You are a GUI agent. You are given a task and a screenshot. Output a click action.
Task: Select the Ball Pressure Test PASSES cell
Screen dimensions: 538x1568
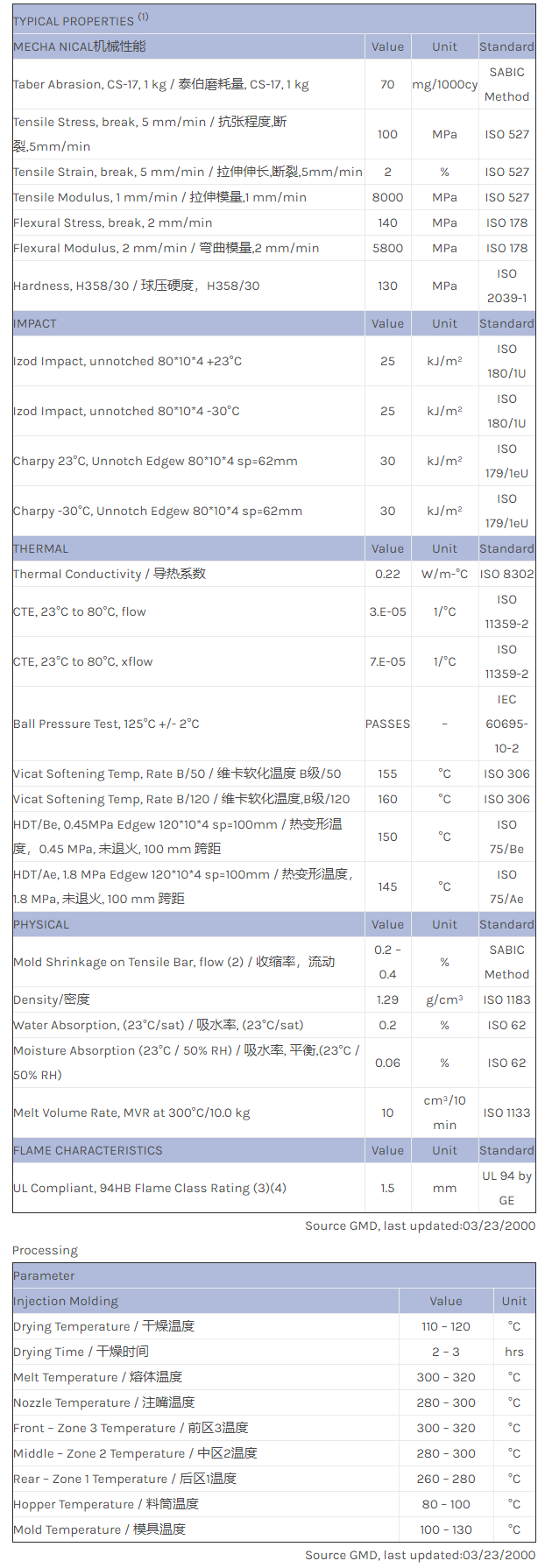(x=387, y=724)
